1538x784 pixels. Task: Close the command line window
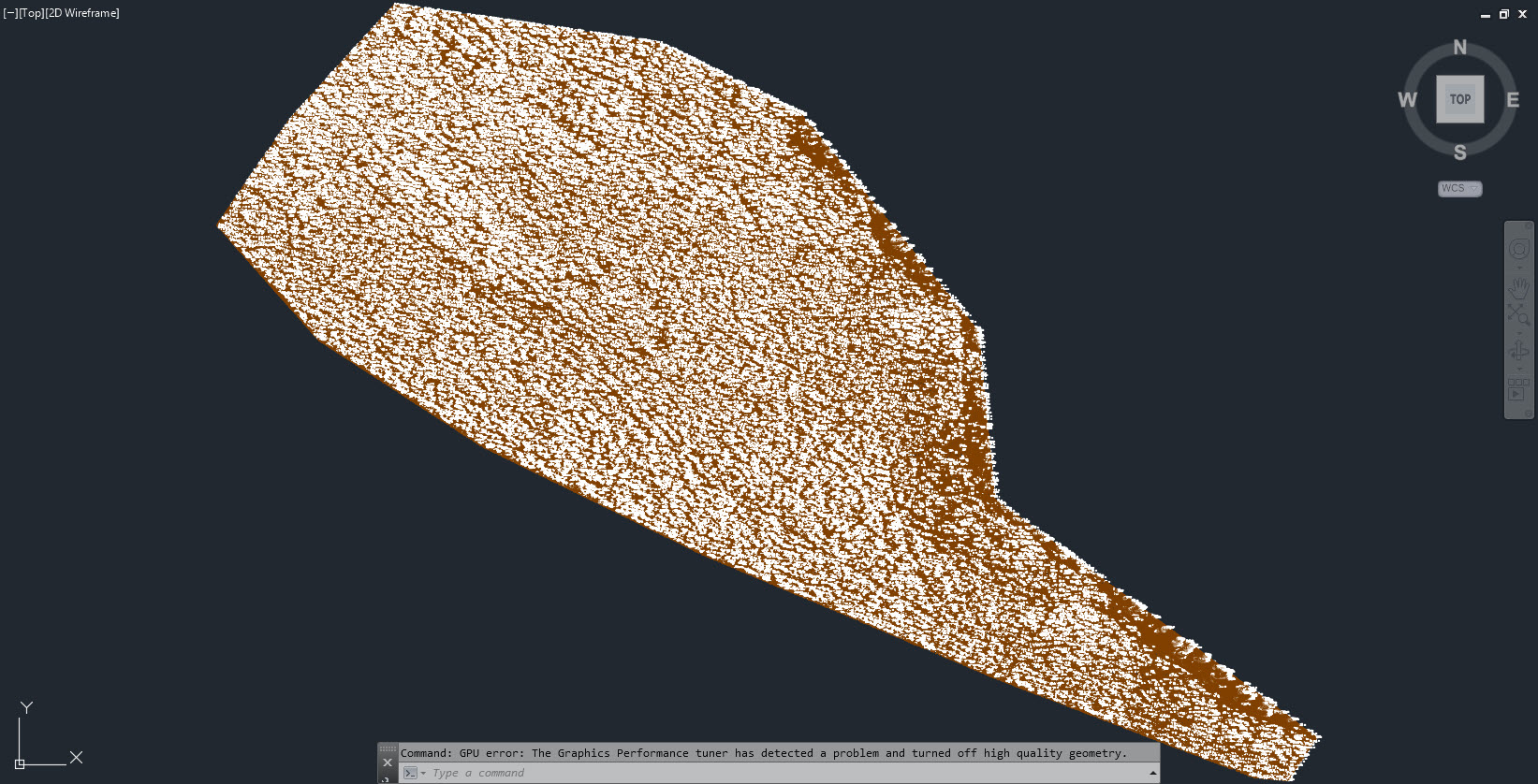[388, 762]
